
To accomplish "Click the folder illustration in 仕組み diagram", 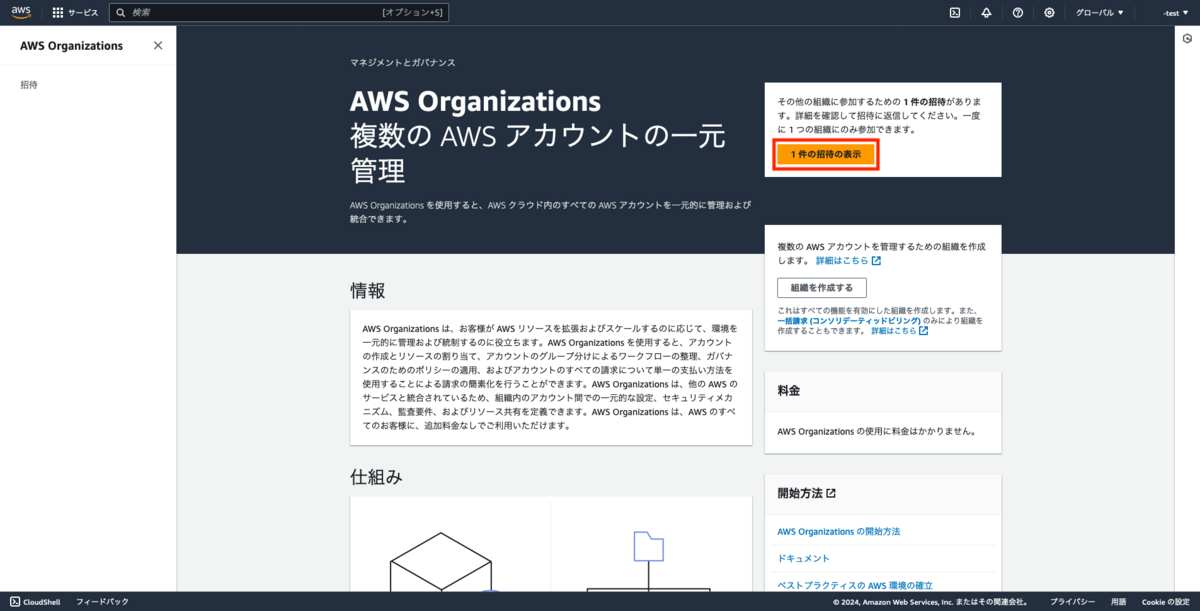I will [x=649, y=545].
